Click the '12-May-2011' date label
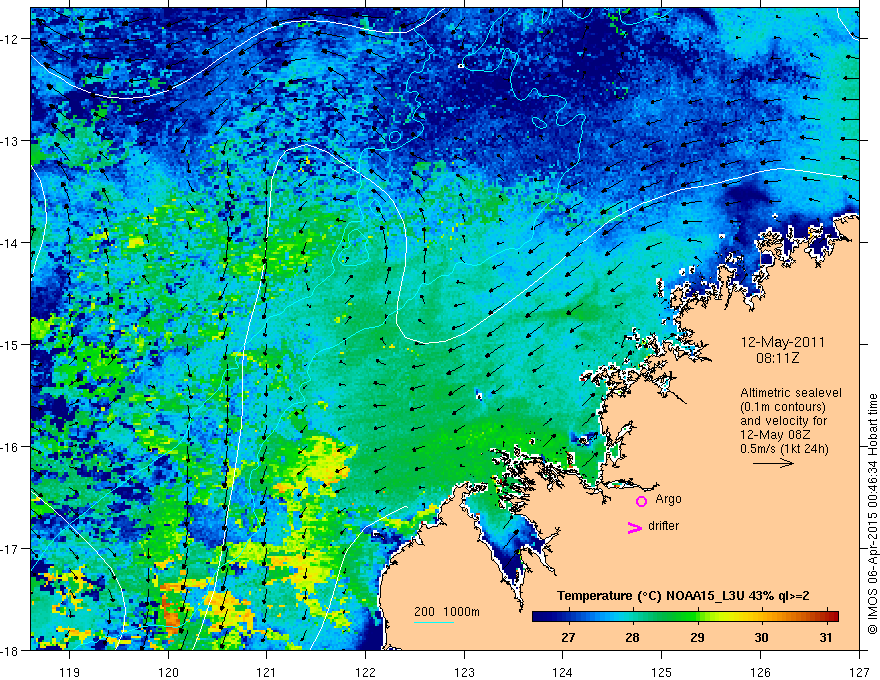This screenshot has height=680, width=880. 783,342
